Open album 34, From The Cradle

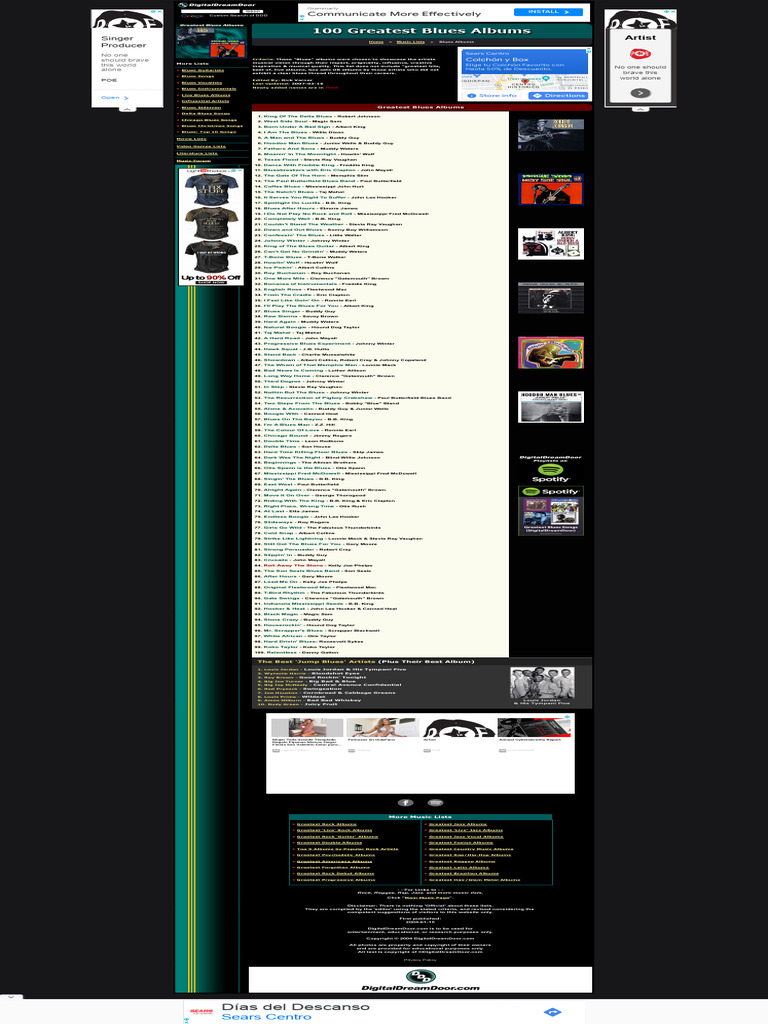(x=287, y=295)
